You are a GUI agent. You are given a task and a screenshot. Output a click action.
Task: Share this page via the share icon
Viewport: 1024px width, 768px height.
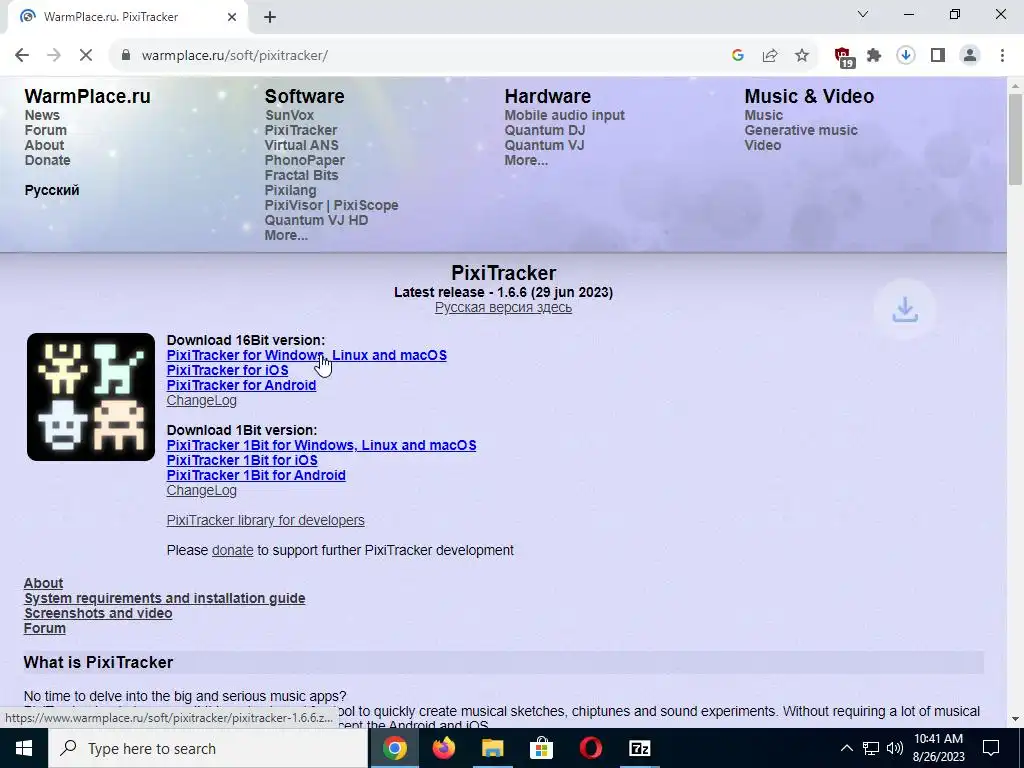pyautogui.click(x=770, y=56)
